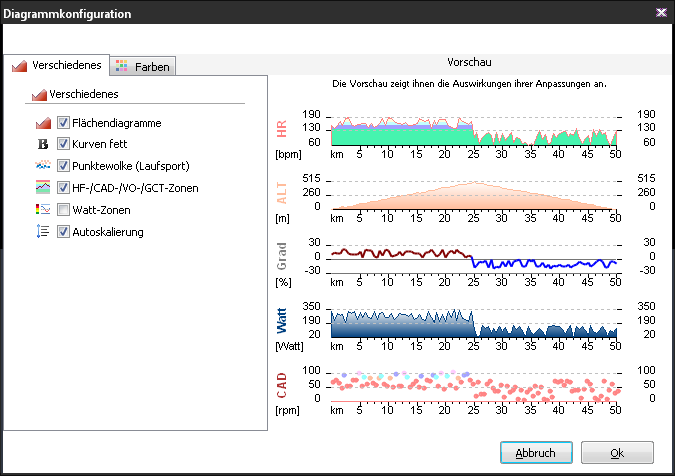Close the Diagrammkonfiguration dialog
Viewport: 675px width, 476px height.
[661, 12]
